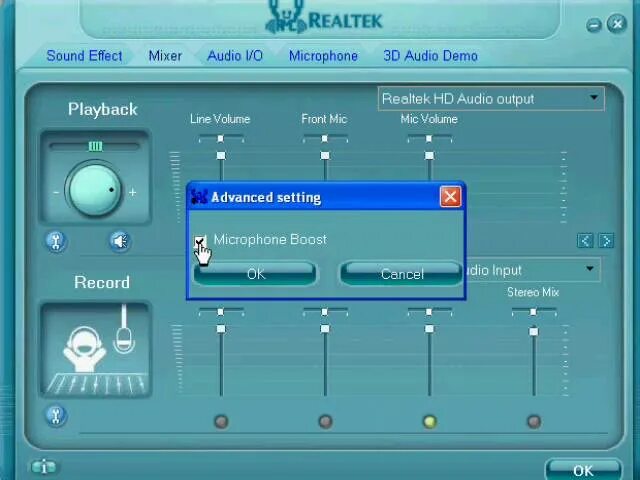
Task: Click the Playback balance slider above the knob
Action: point(95,146)
